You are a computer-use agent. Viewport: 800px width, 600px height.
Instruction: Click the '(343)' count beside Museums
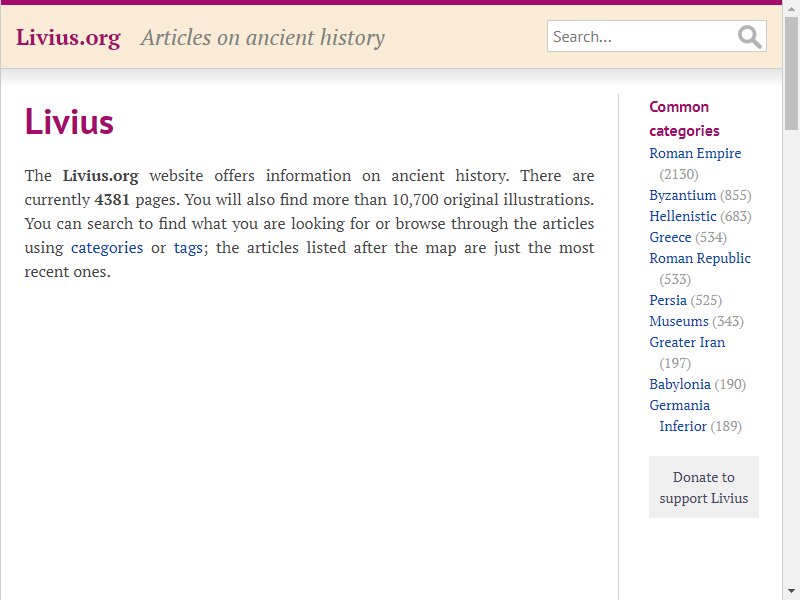coord(728,321)
